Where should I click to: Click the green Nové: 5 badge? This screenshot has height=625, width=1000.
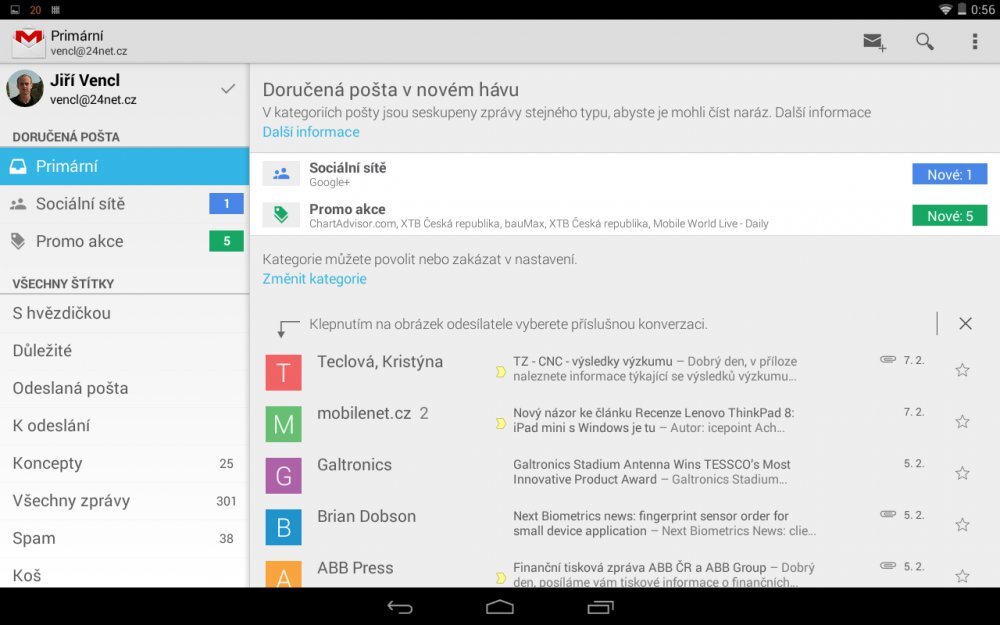coord(949,214)
